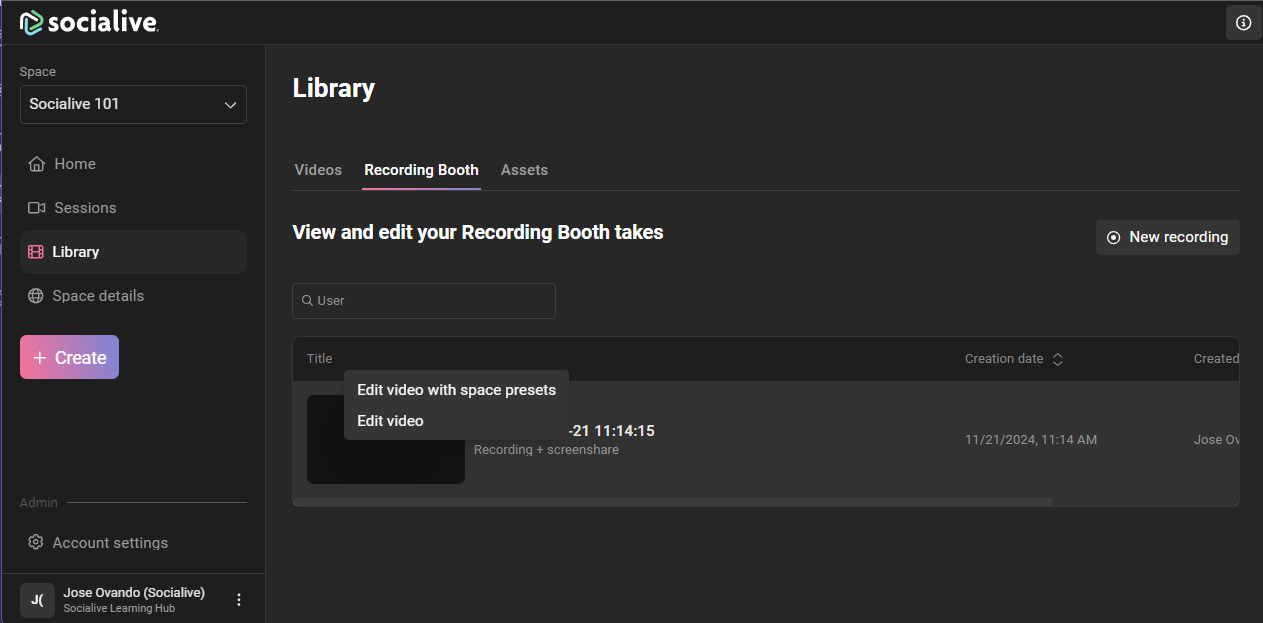Switch to the Assets tab

tap(524, 170)
